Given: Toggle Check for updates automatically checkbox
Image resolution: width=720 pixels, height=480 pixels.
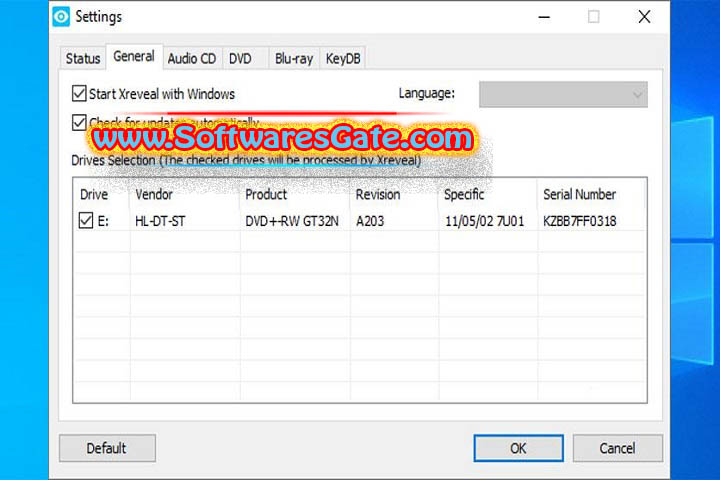Looking at the screenshot, I should [79, 122].
